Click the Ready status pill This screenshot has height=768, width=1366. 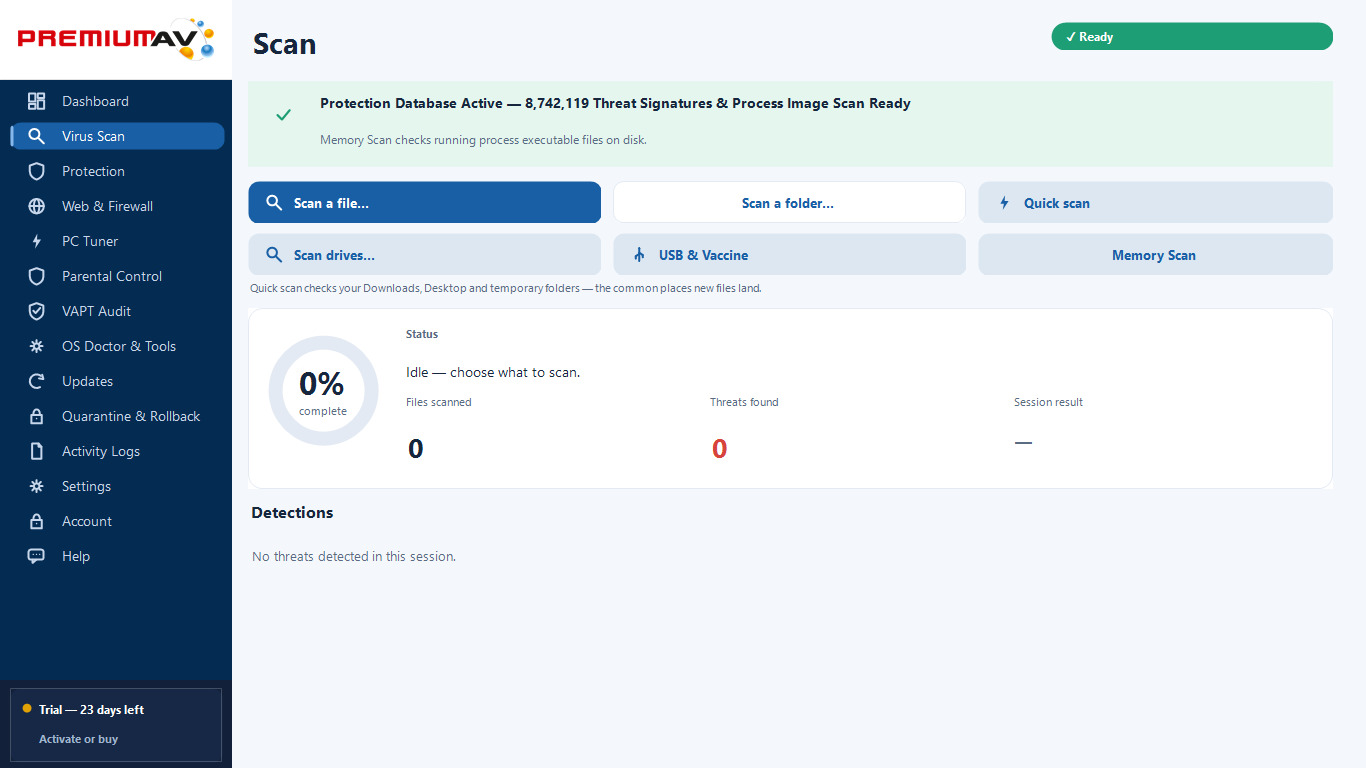[x=1192, y=37]
